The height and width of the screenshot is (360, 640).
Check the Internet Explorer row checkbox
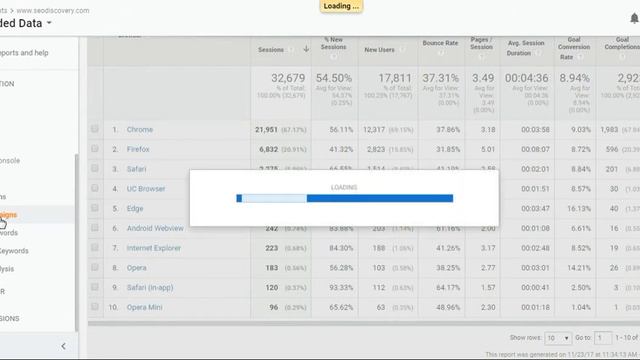[x=95, y=247]
